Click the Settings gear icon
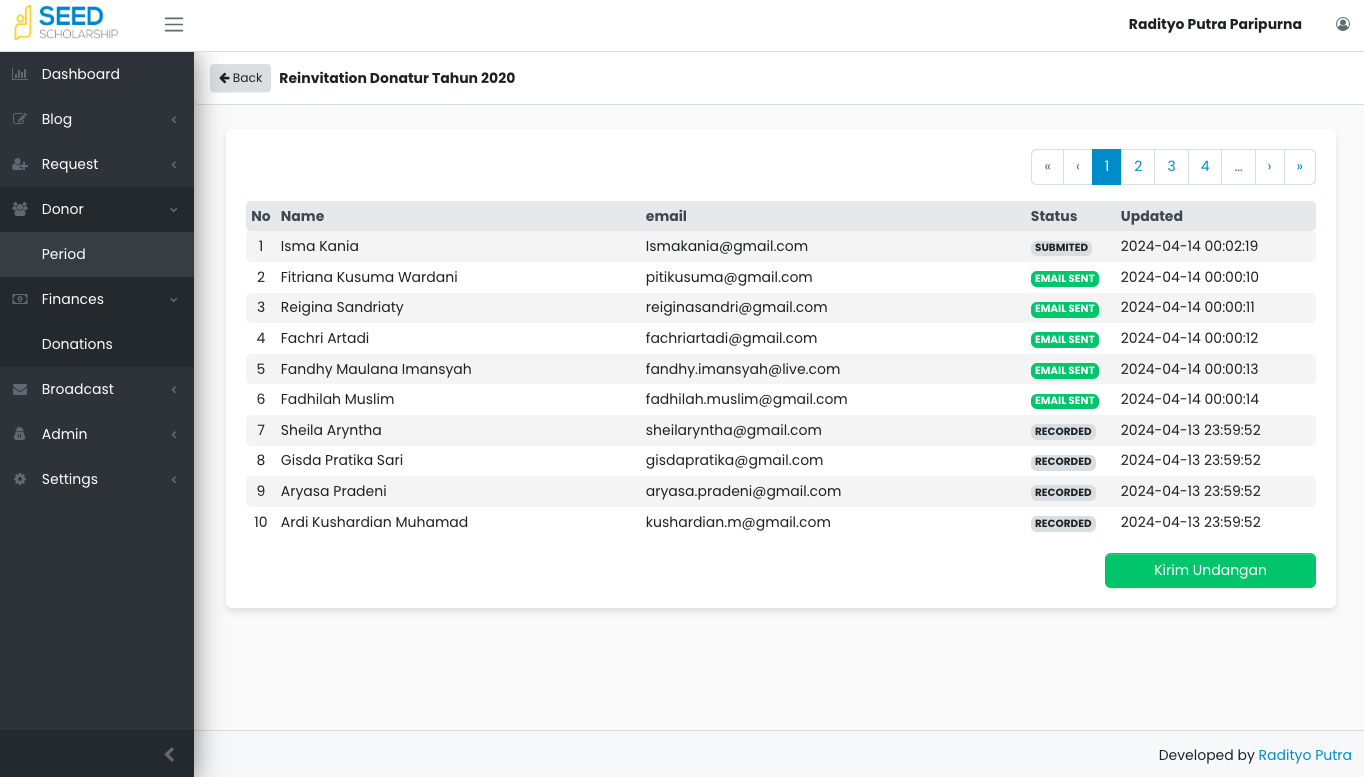Screen dimensions: 1364x777 20,479
